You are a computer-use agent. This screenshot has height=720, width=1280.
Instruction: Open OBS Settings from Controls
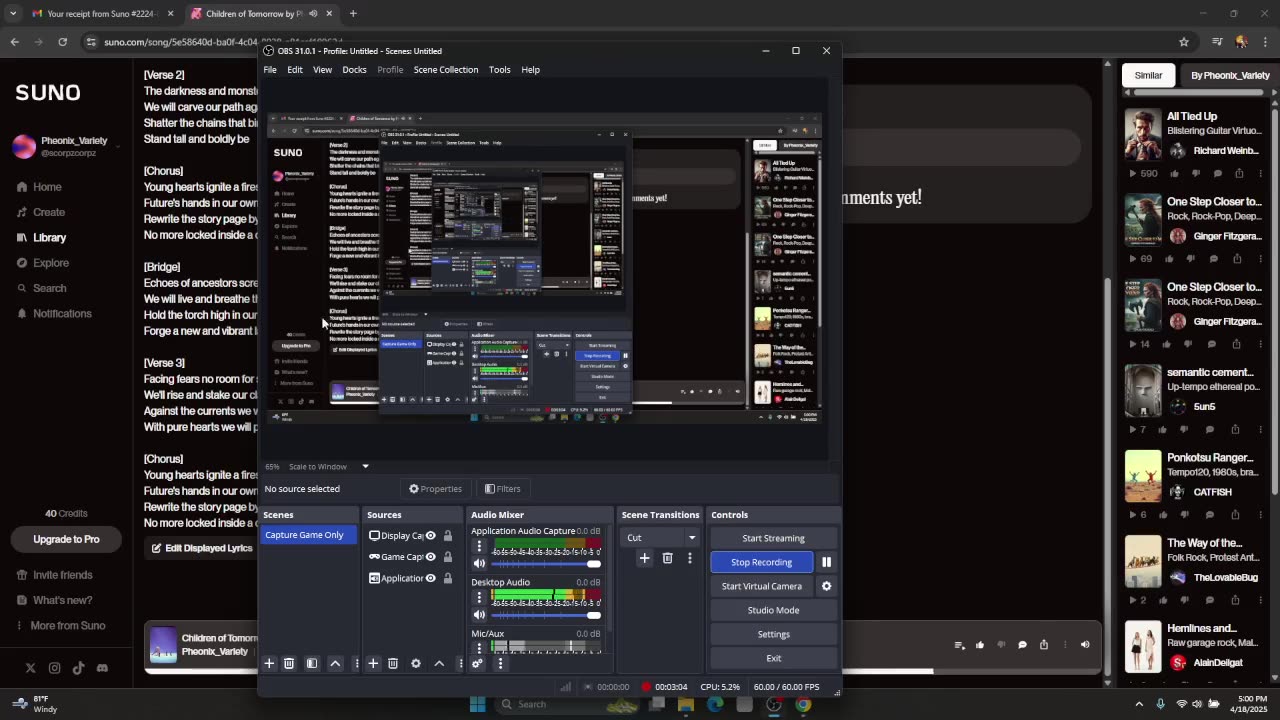click(773, 634)
